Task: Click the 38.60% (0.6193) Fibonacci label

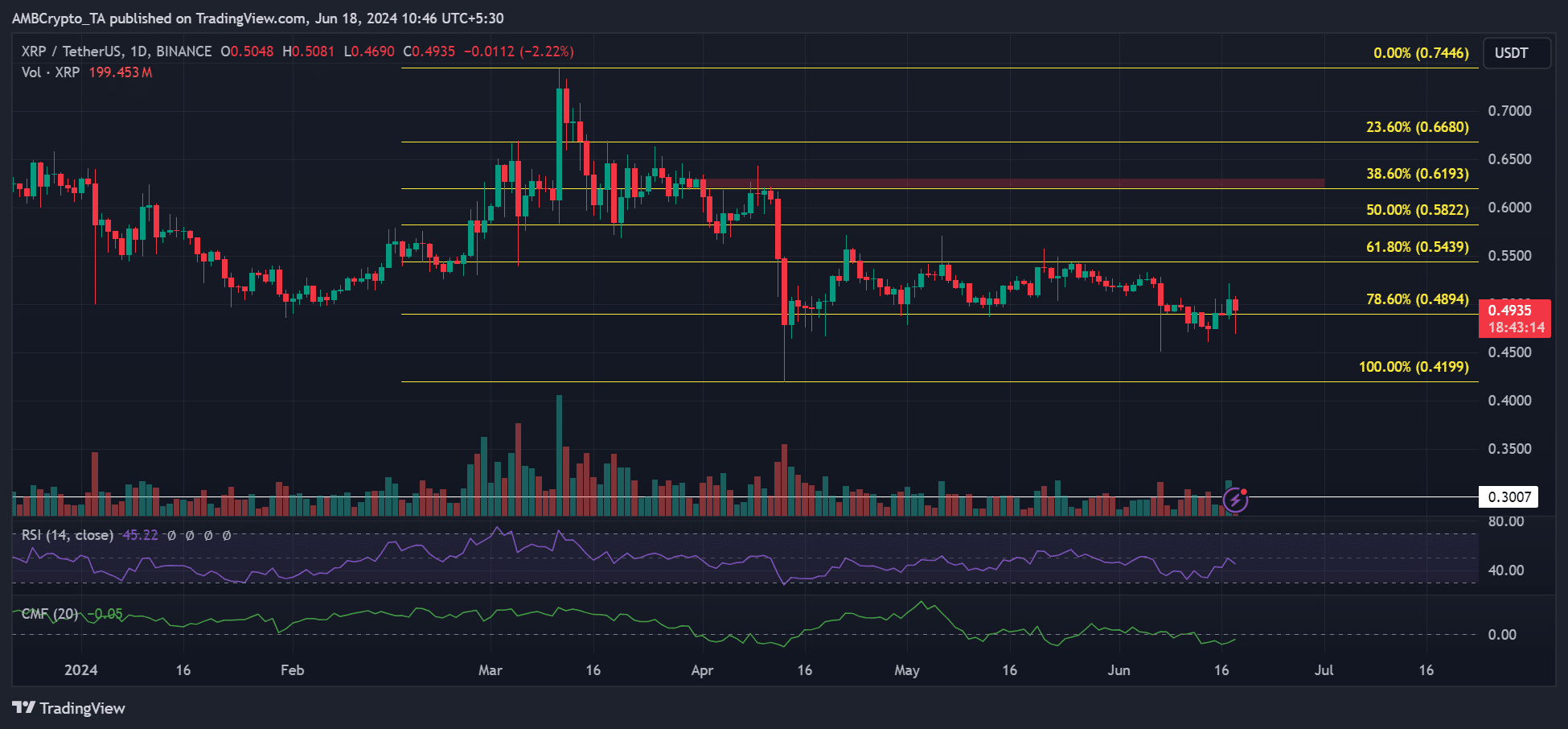Action: point(1418,174)
